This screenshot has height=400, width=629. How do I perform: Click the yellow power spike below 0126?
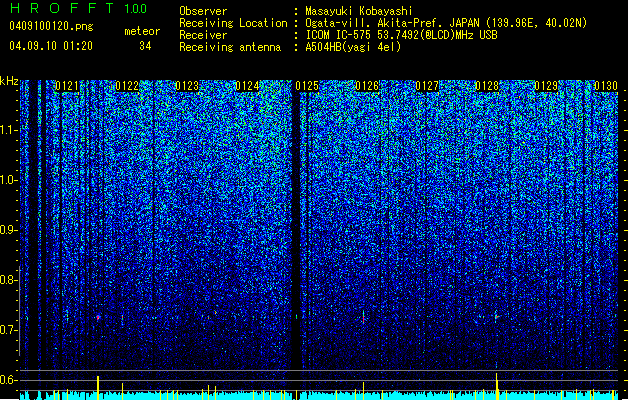pos(363,390)
